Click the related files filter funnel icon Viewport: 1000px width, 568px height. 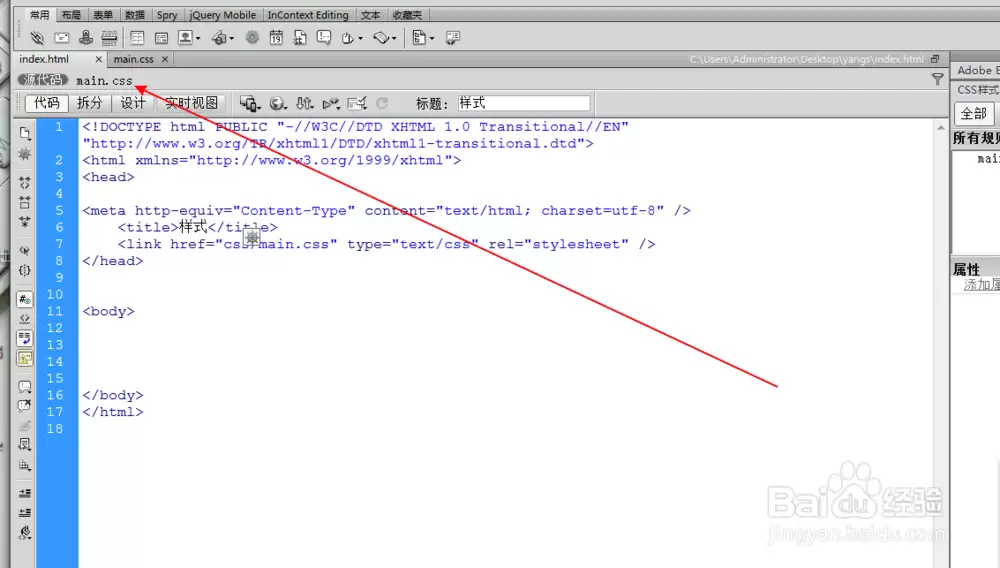coord(937,79)
